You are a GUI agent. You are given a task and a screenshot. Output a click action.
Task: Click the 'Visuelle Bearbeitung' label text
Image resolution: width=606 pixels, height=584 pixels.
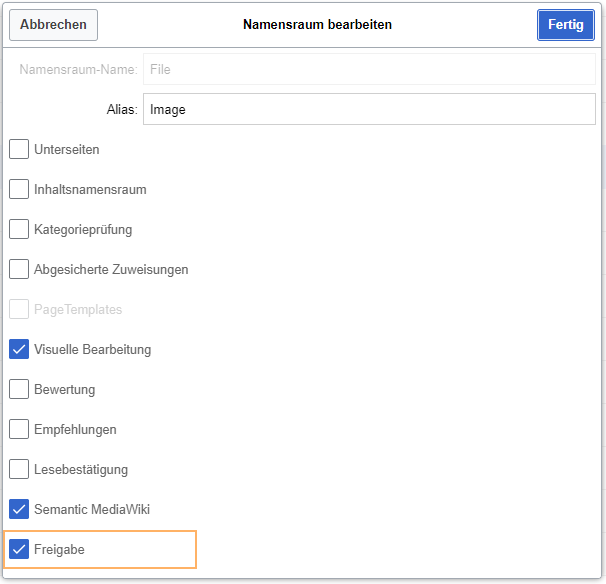click(x=92, y=350)
